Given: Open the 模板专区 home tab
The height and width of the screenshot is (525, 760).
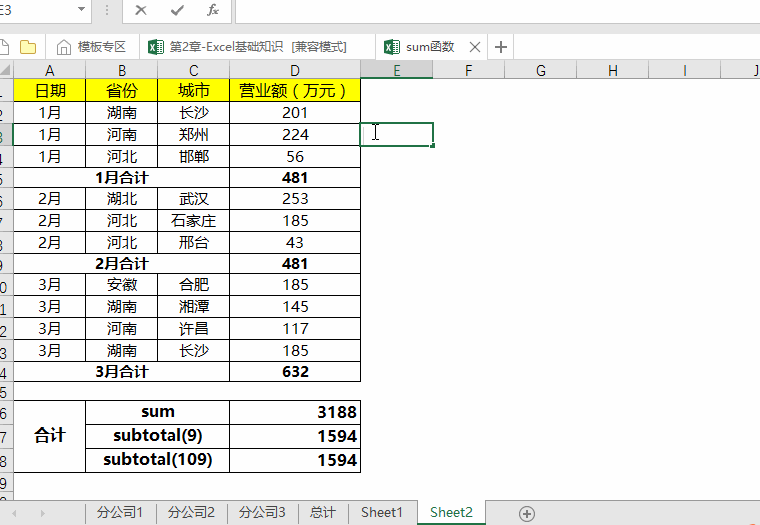Looking at the screenshot, I should tap(92, 47).
